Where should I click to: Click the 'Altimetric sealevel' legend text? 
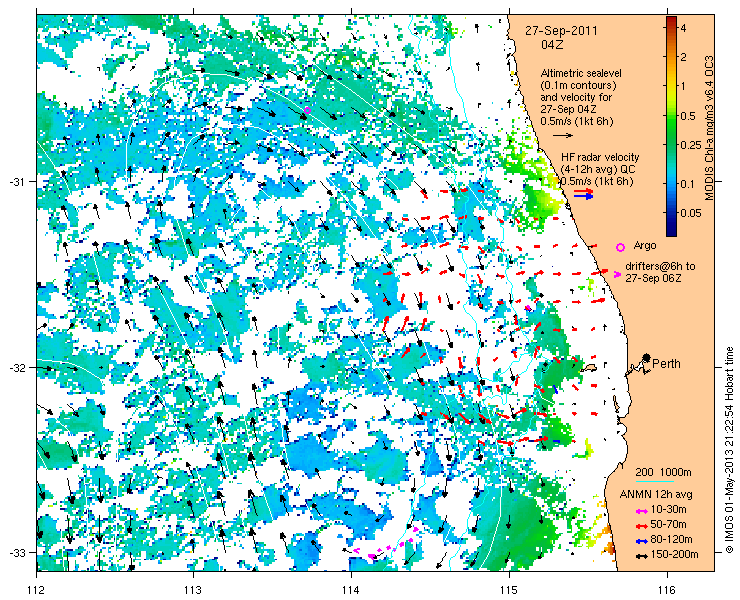pyautogui.click(x=581, y=74)
